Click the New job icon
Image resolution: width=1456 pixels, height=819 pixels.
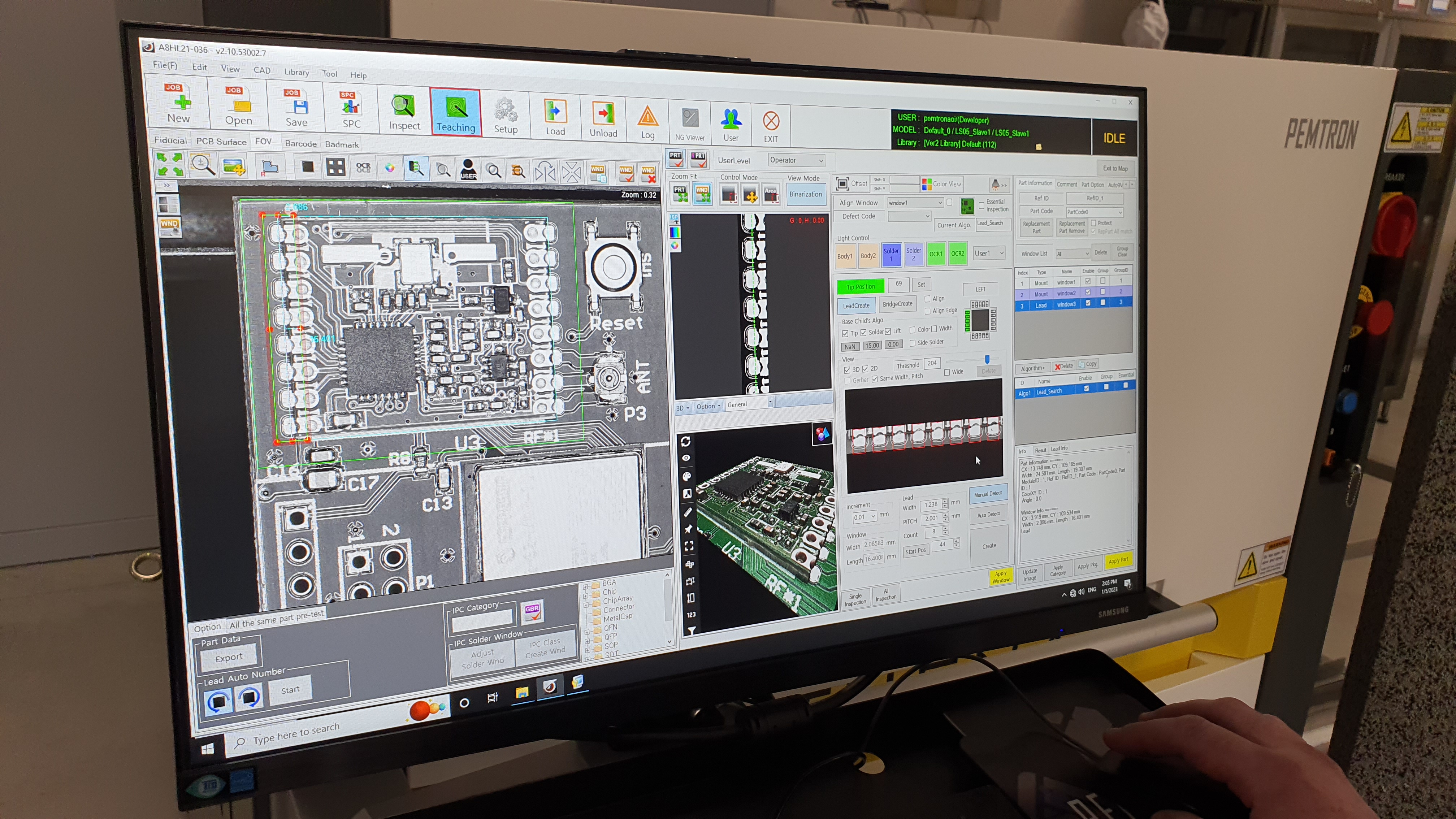click(x=179, y=104)
